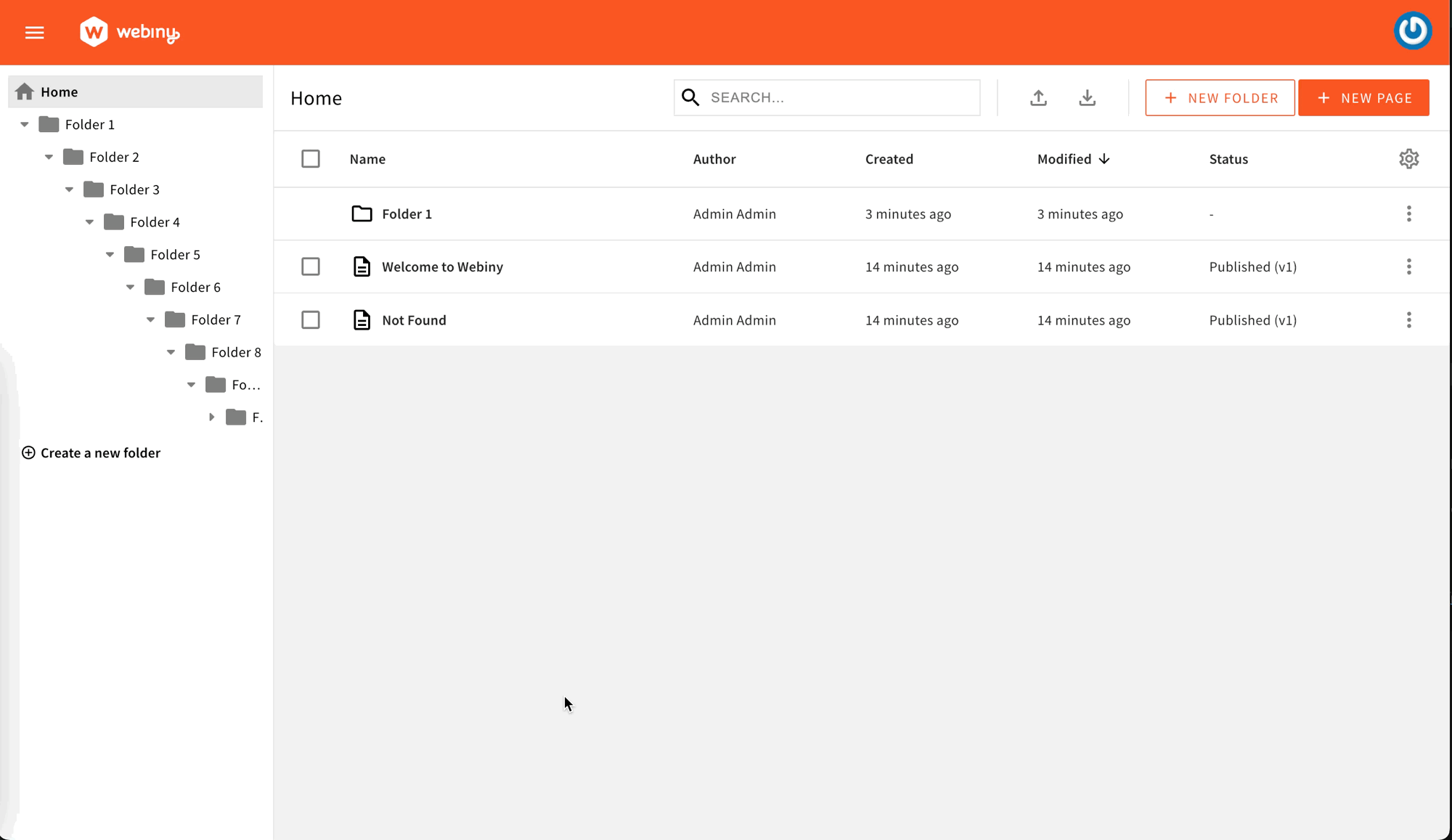Click the NEW PAGE button
The image size is (1452, 840).
pos(1363,97)
